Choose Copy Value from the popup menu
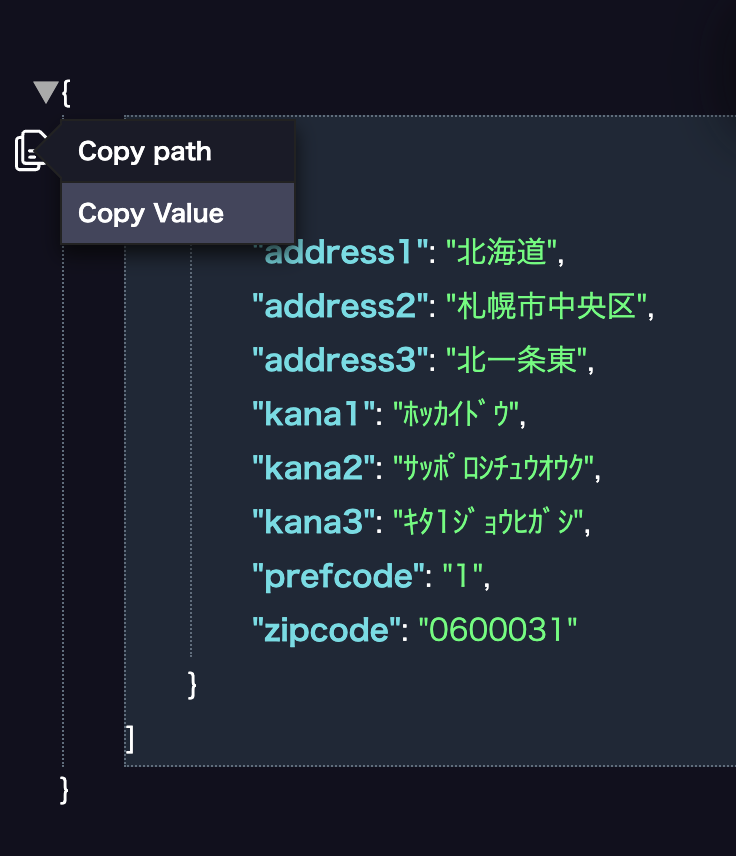This screenshot has height=856, width=736. coord(177,213)
